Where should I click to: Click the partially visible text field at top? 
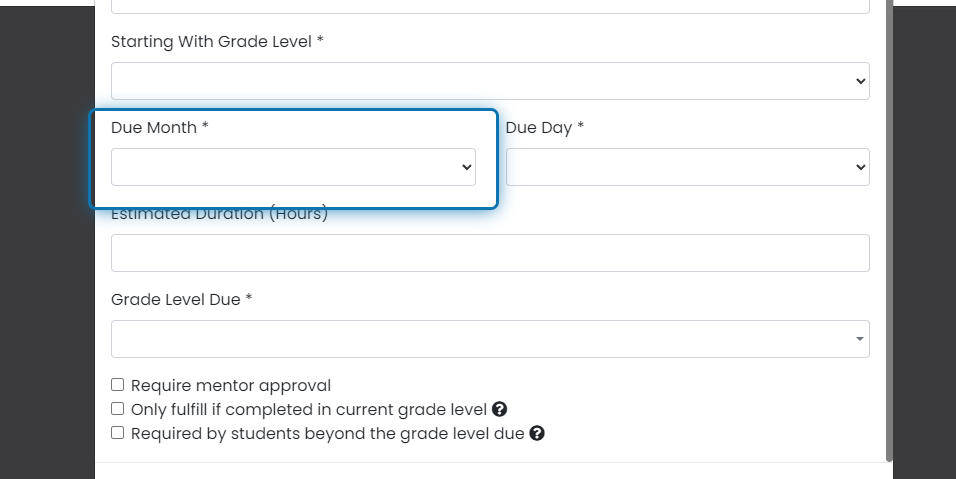[x=490, y=6]
